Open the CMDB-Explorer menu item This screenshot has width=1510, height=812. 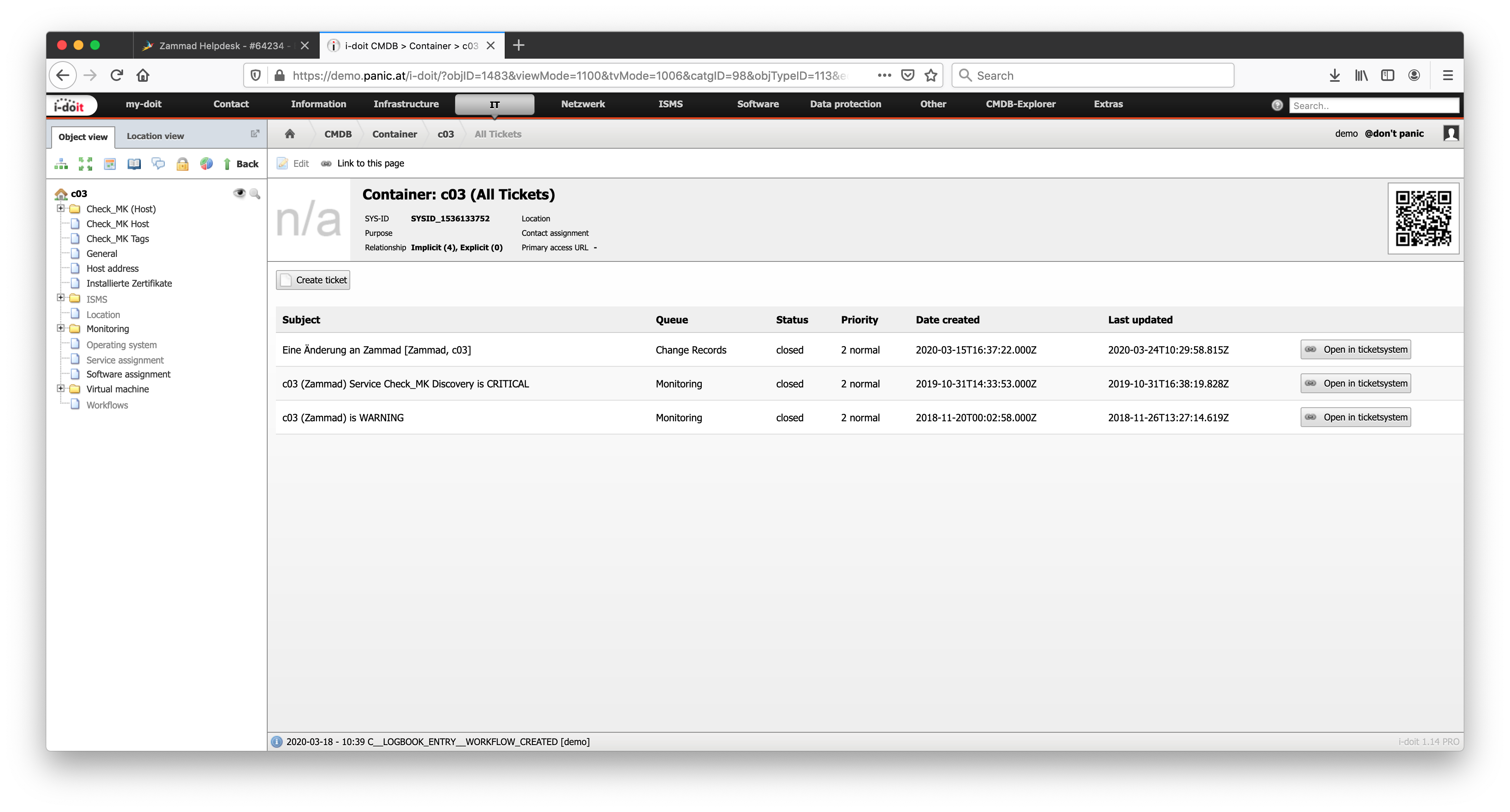tap(1020, 104)
